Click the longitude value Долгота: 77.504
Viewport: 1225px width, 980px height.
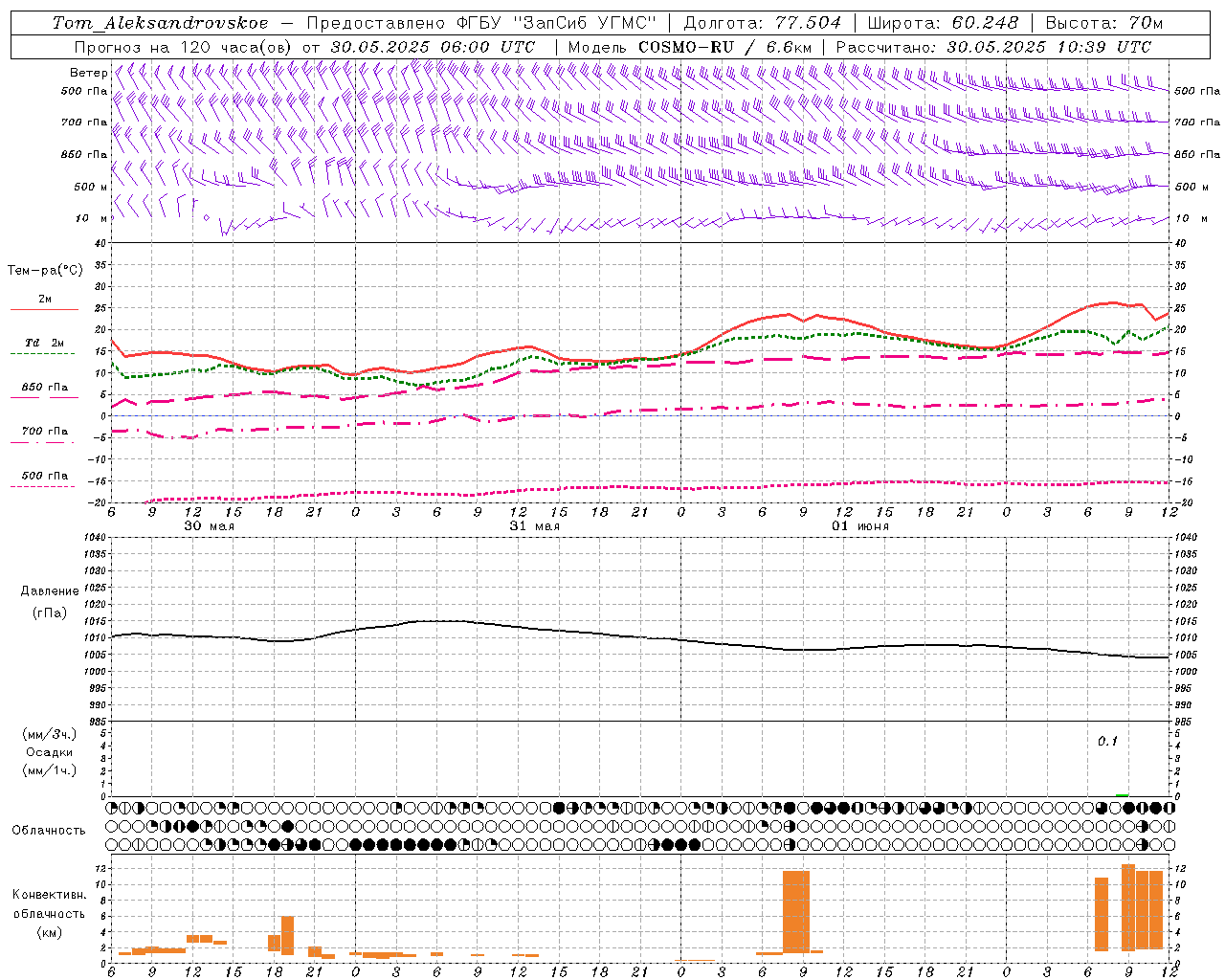763,23
